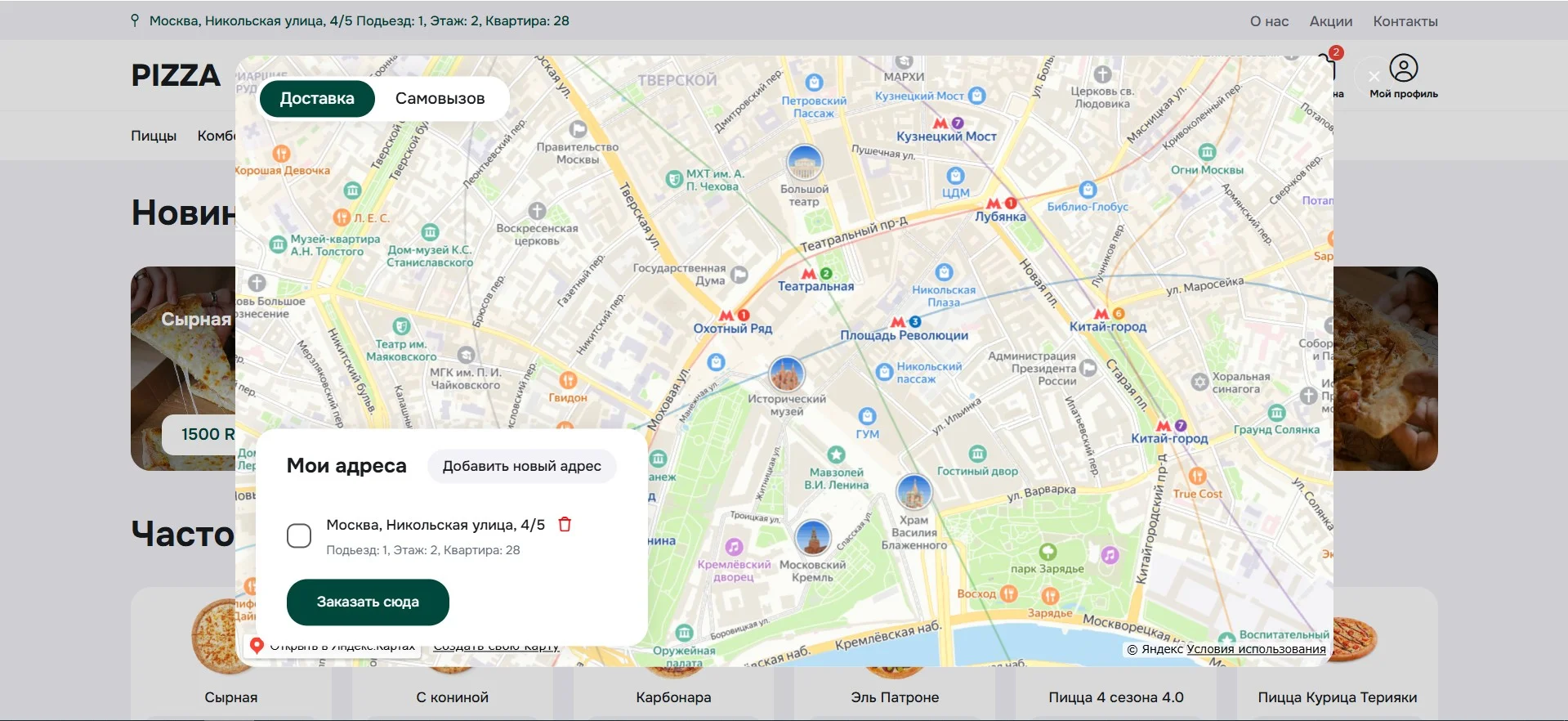The height and width of the screenshot is (721, 1568).
Task: Click the Лубянка metro marker
Action: click(x=994, y=204)
